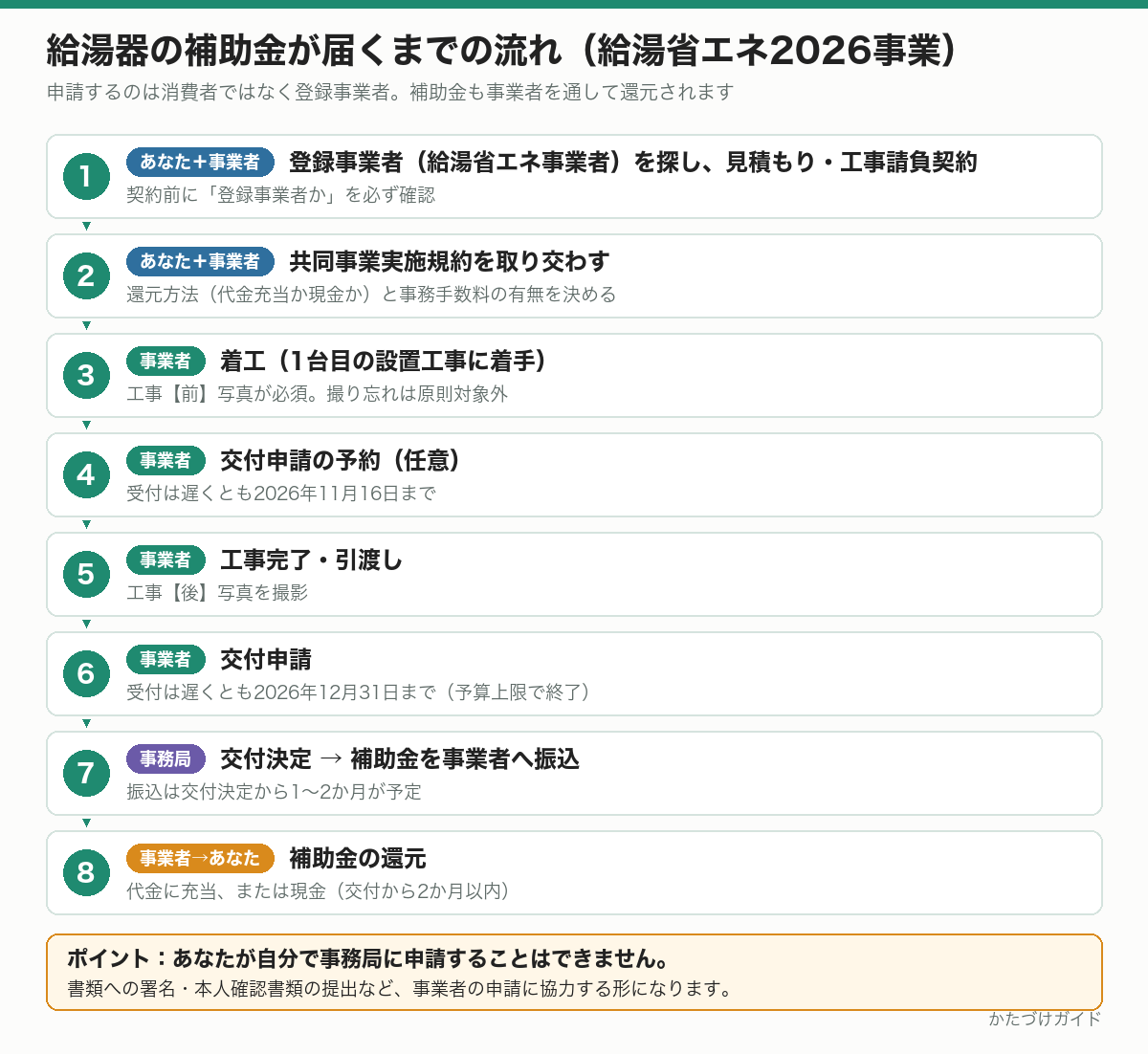1148x1054 pixels.
Task: Click the note 契約前に「登録事業者か」を必ず確認
Action: (281, 194)
